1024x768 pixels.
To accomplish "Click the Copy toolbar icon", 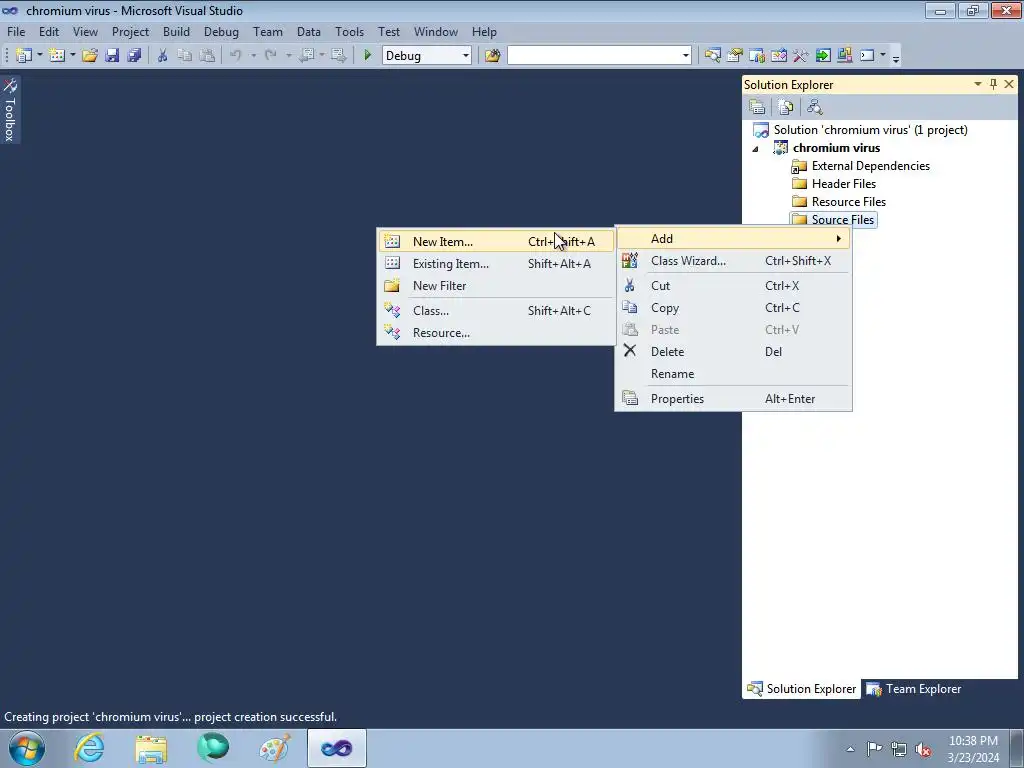I will 185,56.
